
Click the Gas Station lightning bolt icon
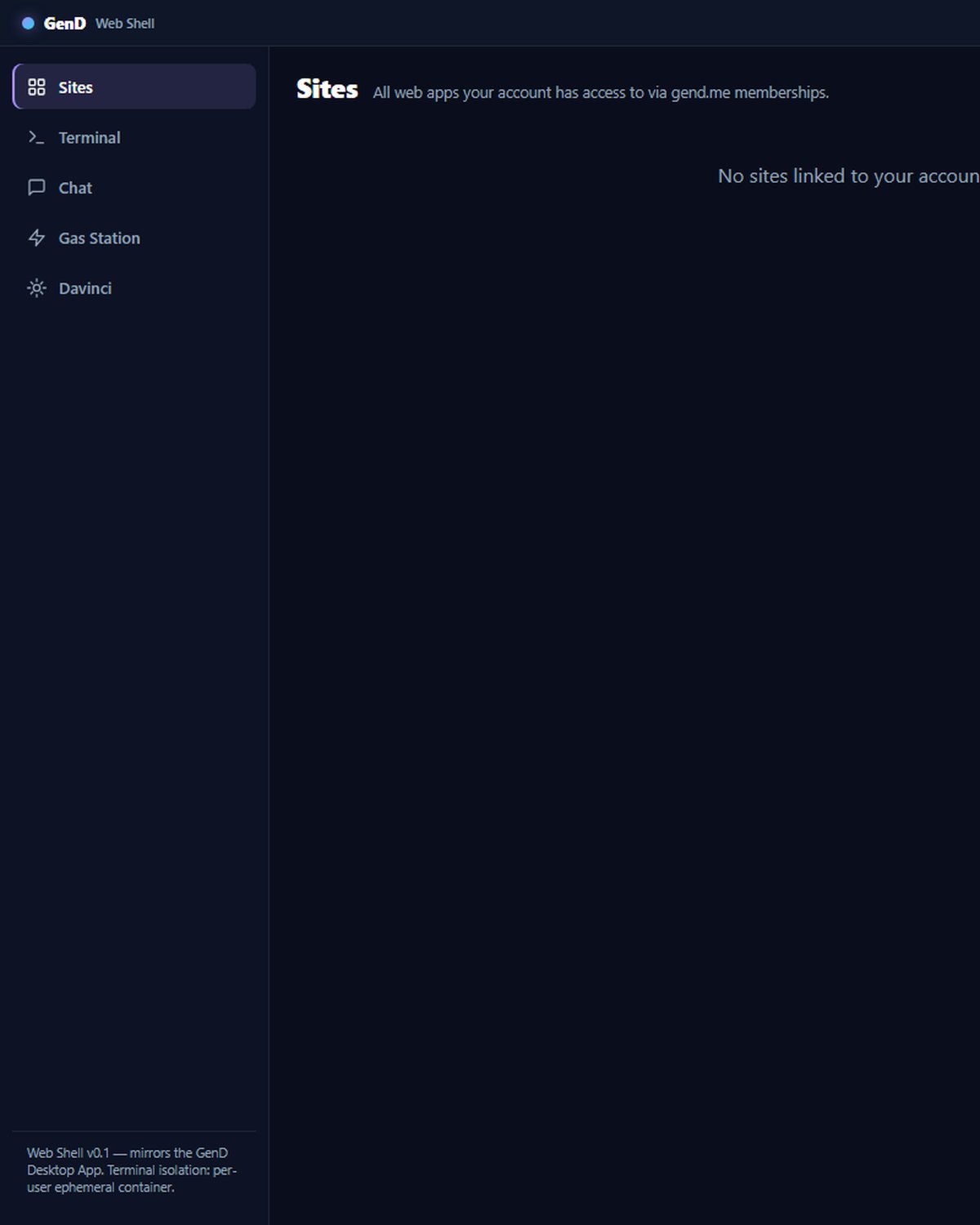click(37, 238)
